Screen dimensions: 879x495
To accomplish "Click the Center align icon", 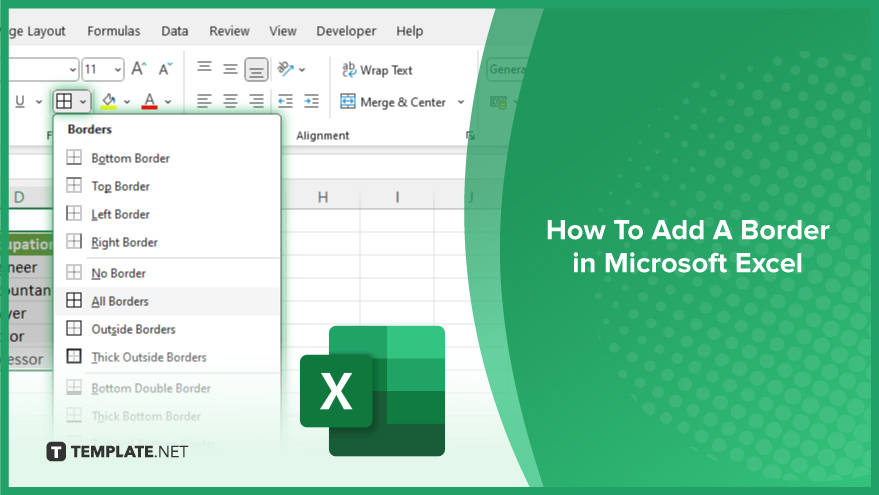I will tap(230, 101).
